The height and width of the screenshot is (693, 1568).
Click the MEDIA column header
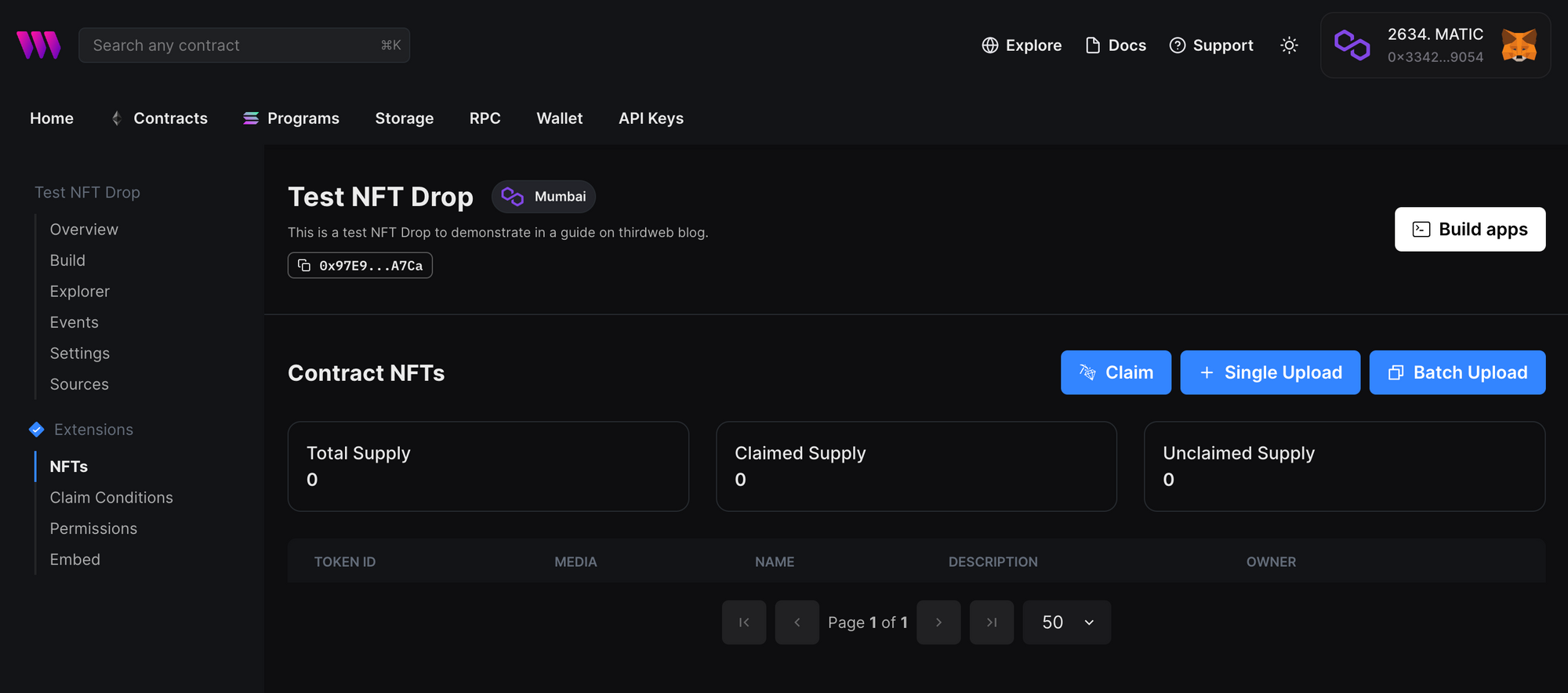[x=575, y=562]
